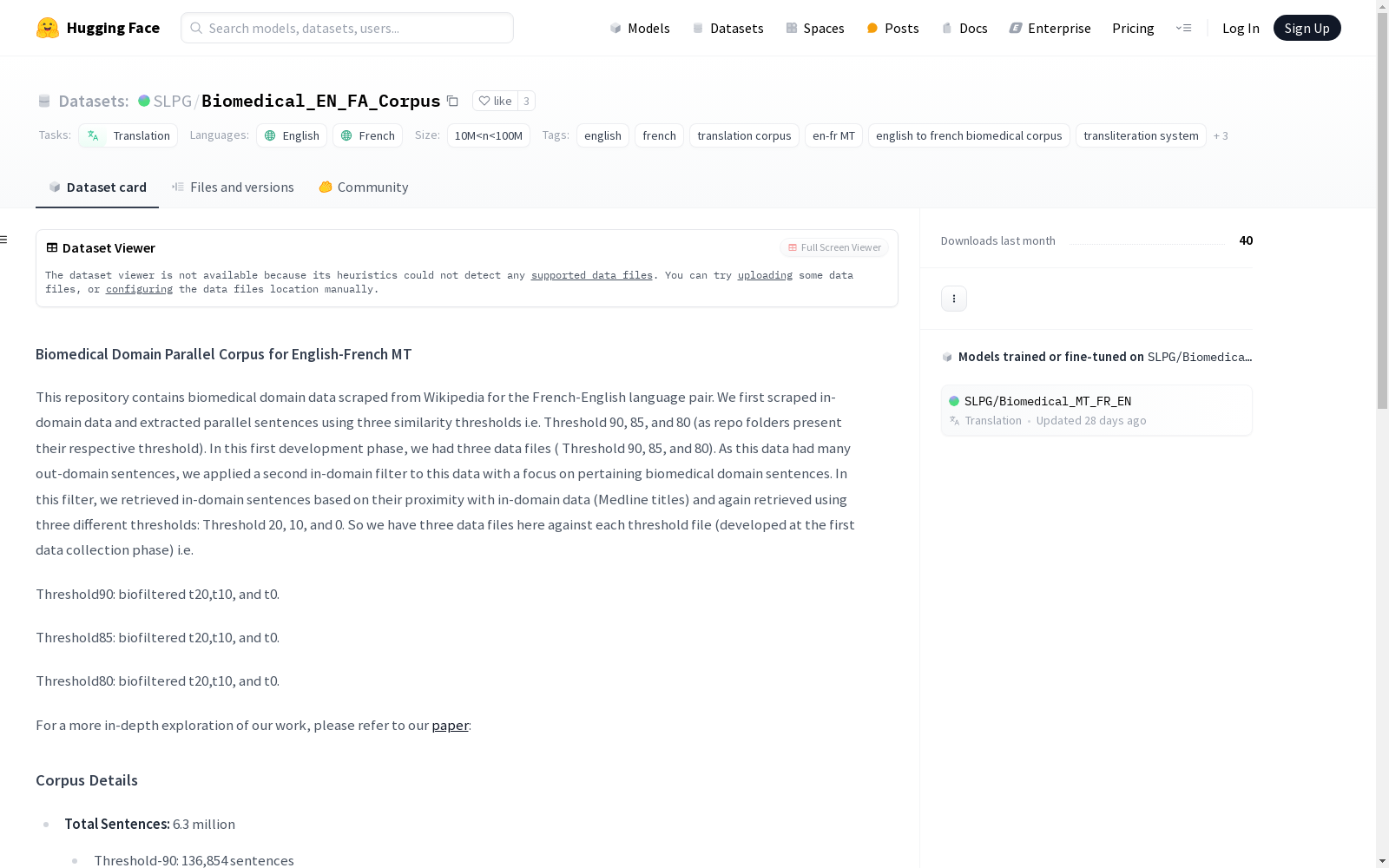Image resolution: width=1389 pixels, height=868 pixels.
Task: Click the lowercase english tag
Action: point(602,135)
